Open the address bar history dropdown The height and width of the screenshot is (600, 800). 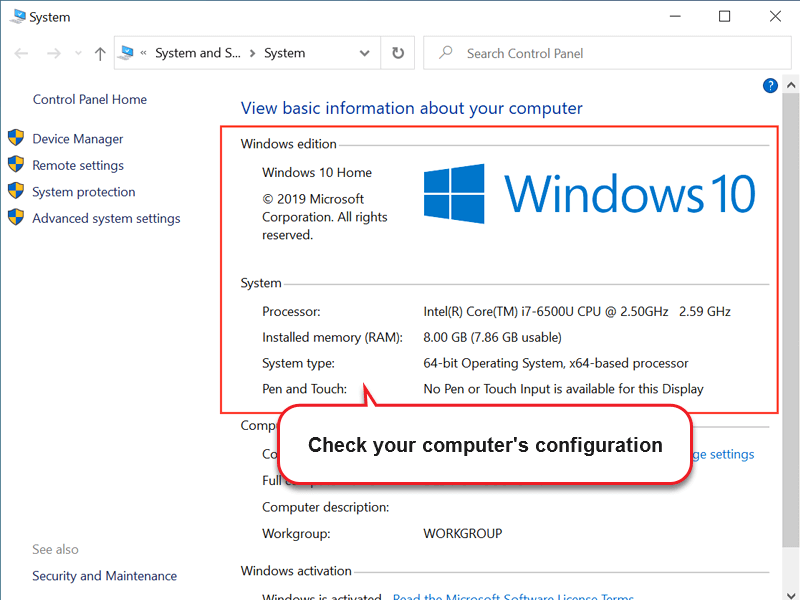(364, 53)
